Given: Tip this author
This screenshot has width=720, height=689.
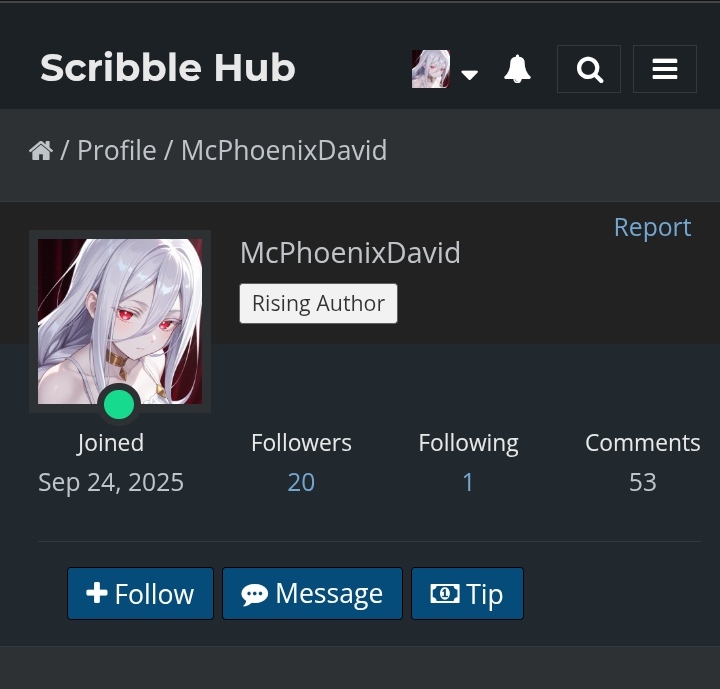Looking at the screenshot, I should point(467,593).
